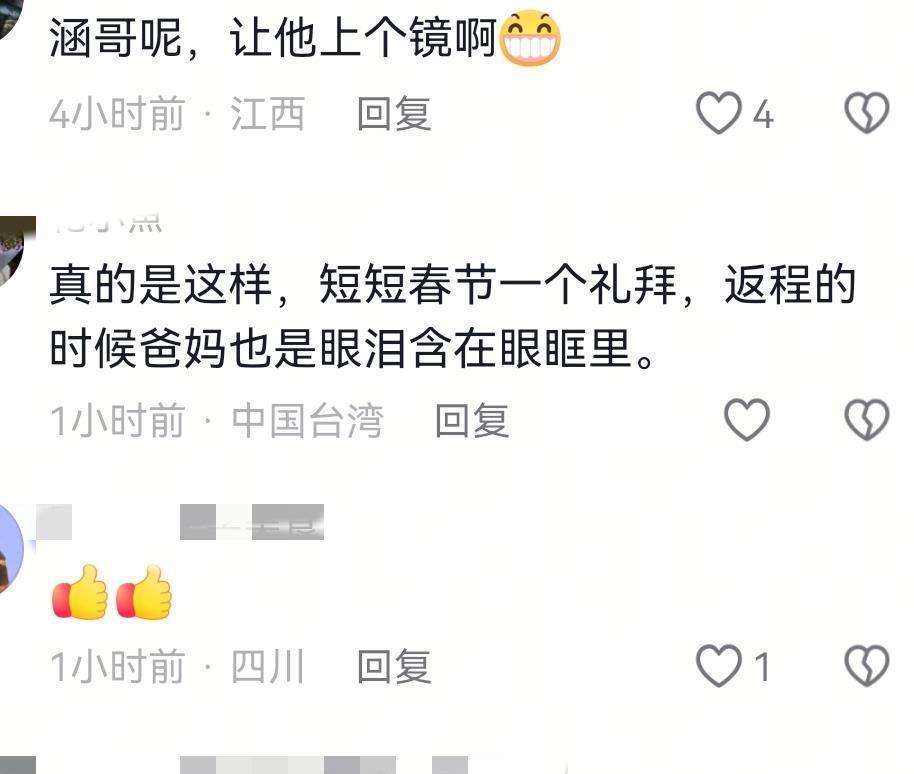Dislike the 江西 comment via broken heart

coord(867,113)
